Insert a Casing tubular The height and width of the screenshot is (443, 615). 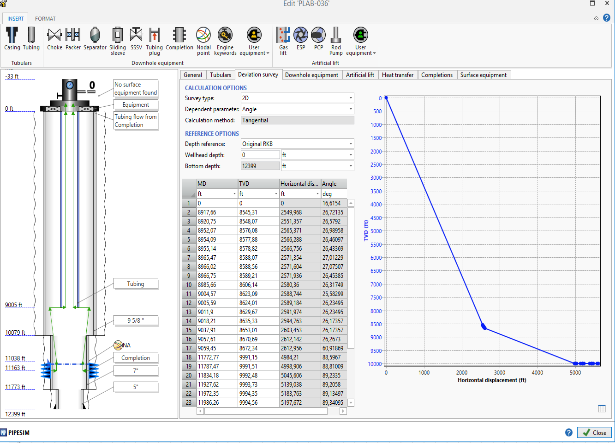tap(12, 38)
